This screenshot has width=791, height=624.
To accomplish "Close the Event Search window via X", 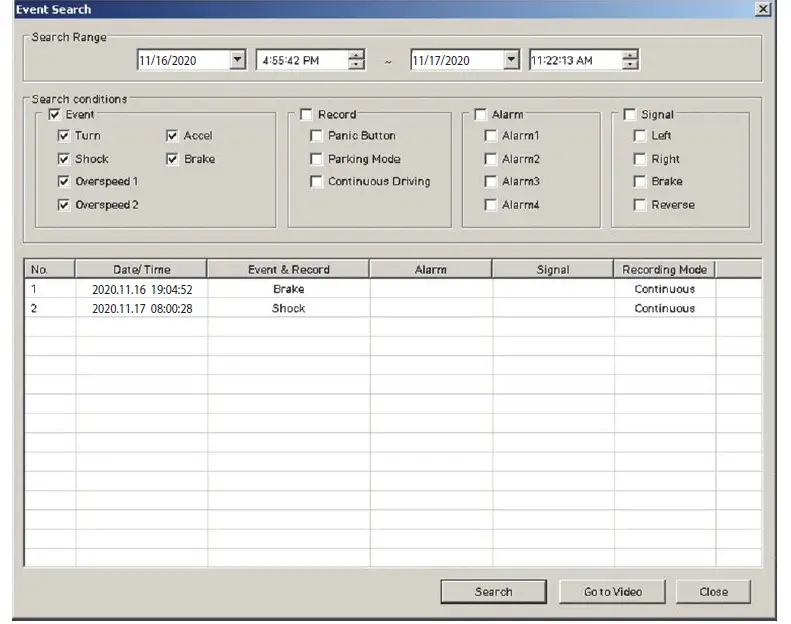I will pyautogui.click(x=763, y=9).
